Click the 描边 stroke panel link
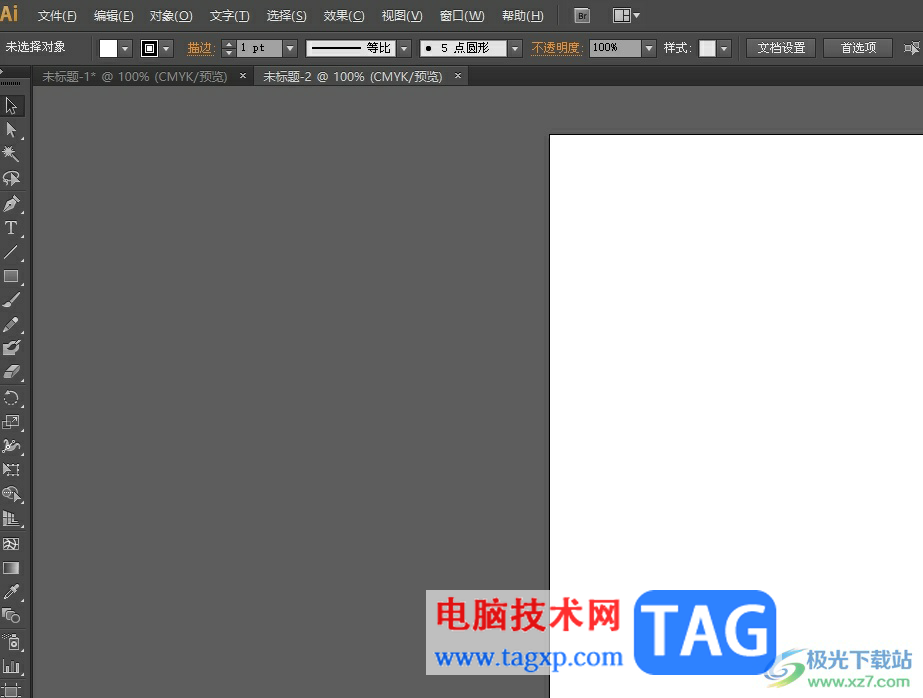The height and width of the screenshot is (698, 923). [201, 48]
